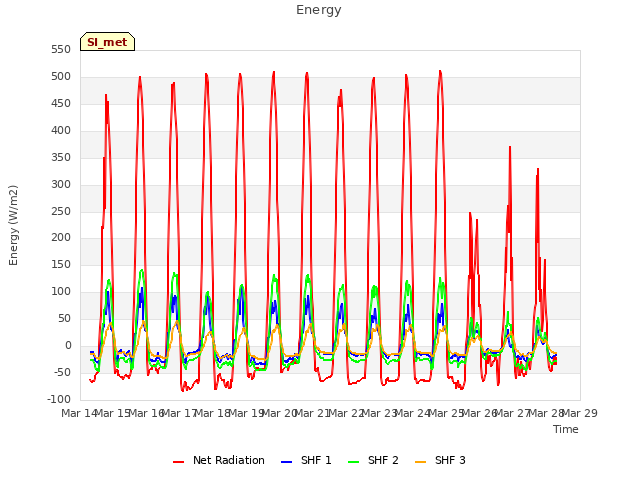Click the Mar 29 x-axis label

580,413
